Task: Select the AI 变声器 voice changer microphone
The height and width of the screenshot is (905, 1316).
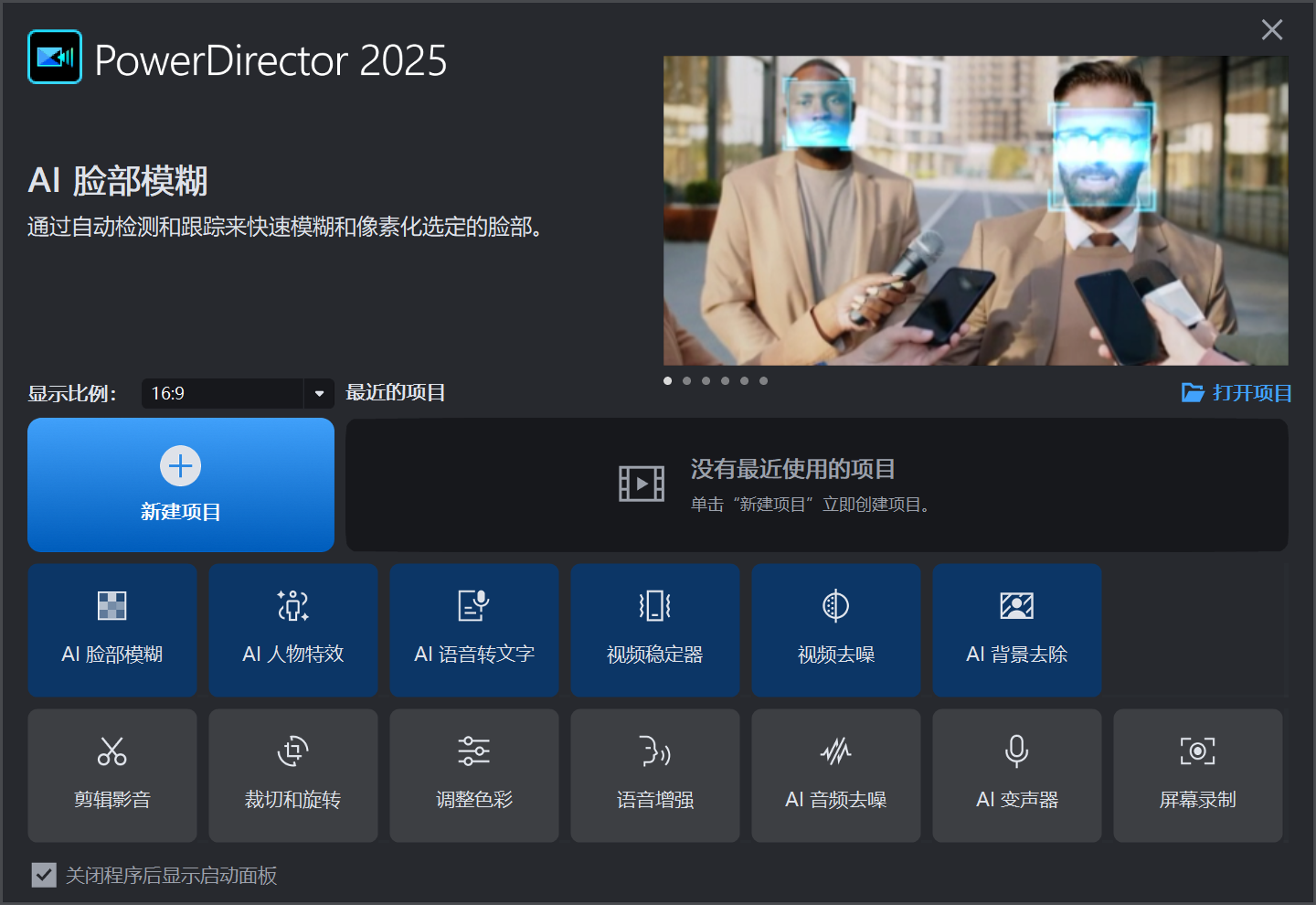Action: (1017, 775)
